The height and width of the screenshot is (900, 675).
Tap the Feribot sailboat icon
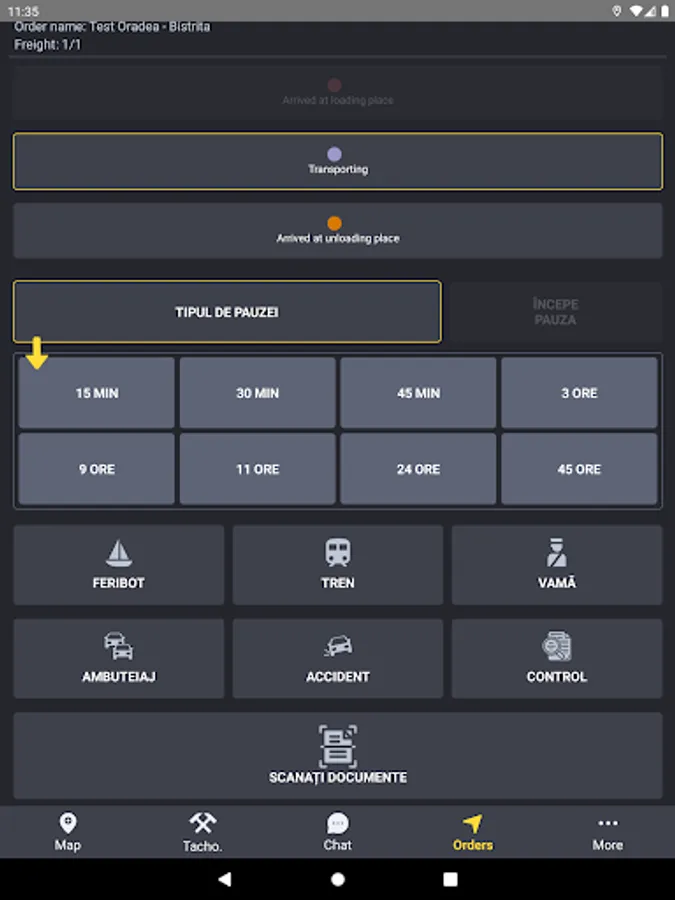119,553
